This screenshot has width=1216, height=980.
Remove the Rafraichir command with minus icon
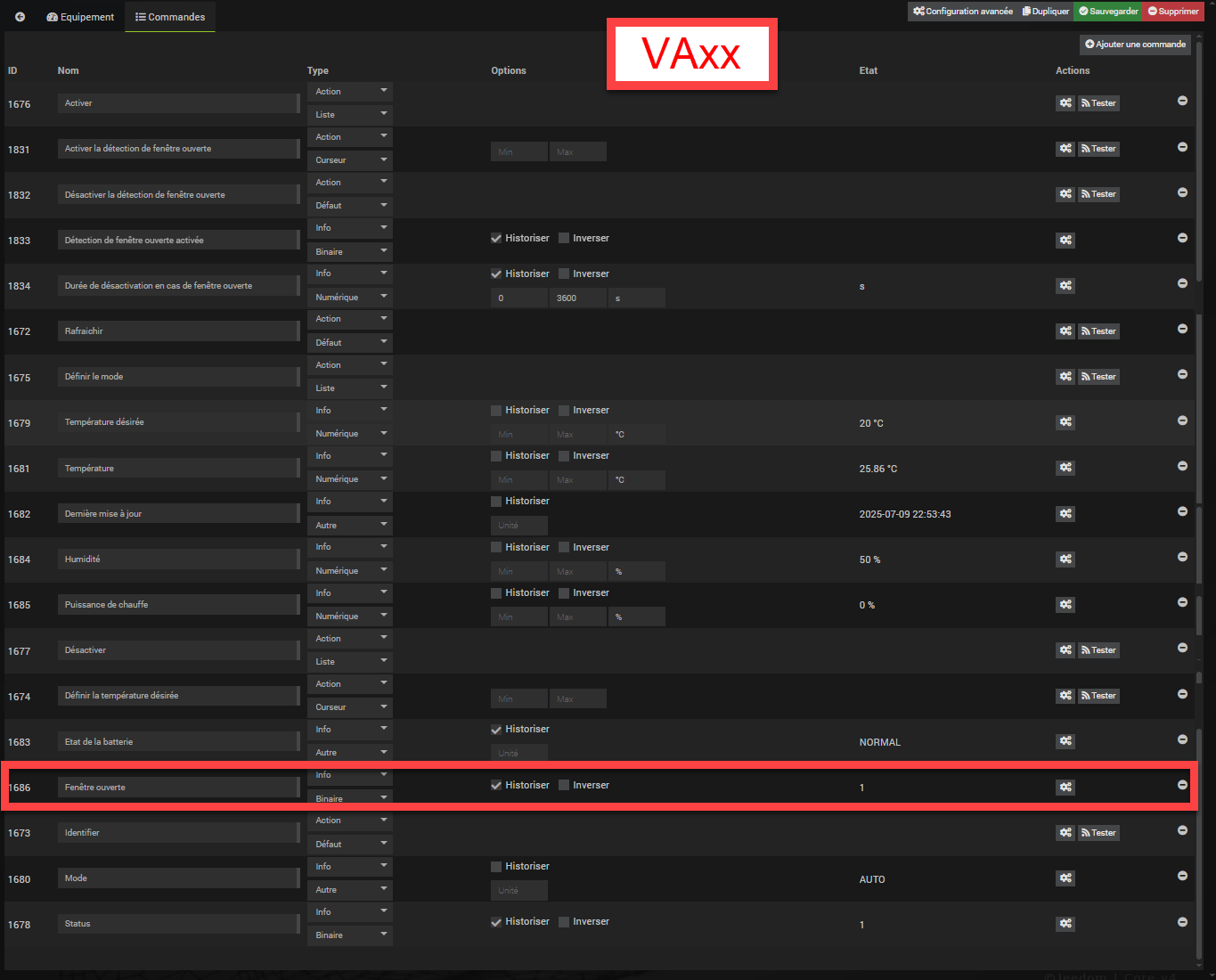1182,329
